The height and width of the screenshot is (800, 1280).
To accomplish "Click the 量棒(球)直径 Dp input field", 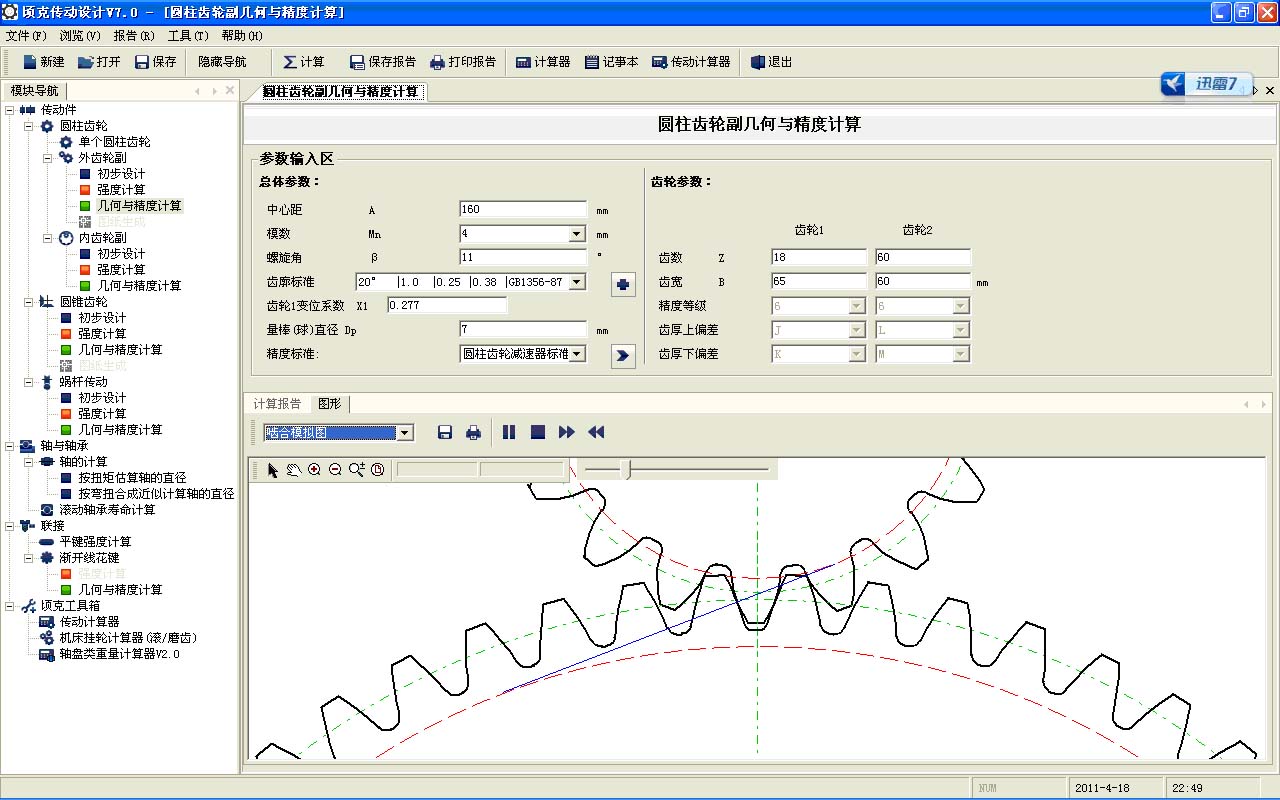I will 523,330.
